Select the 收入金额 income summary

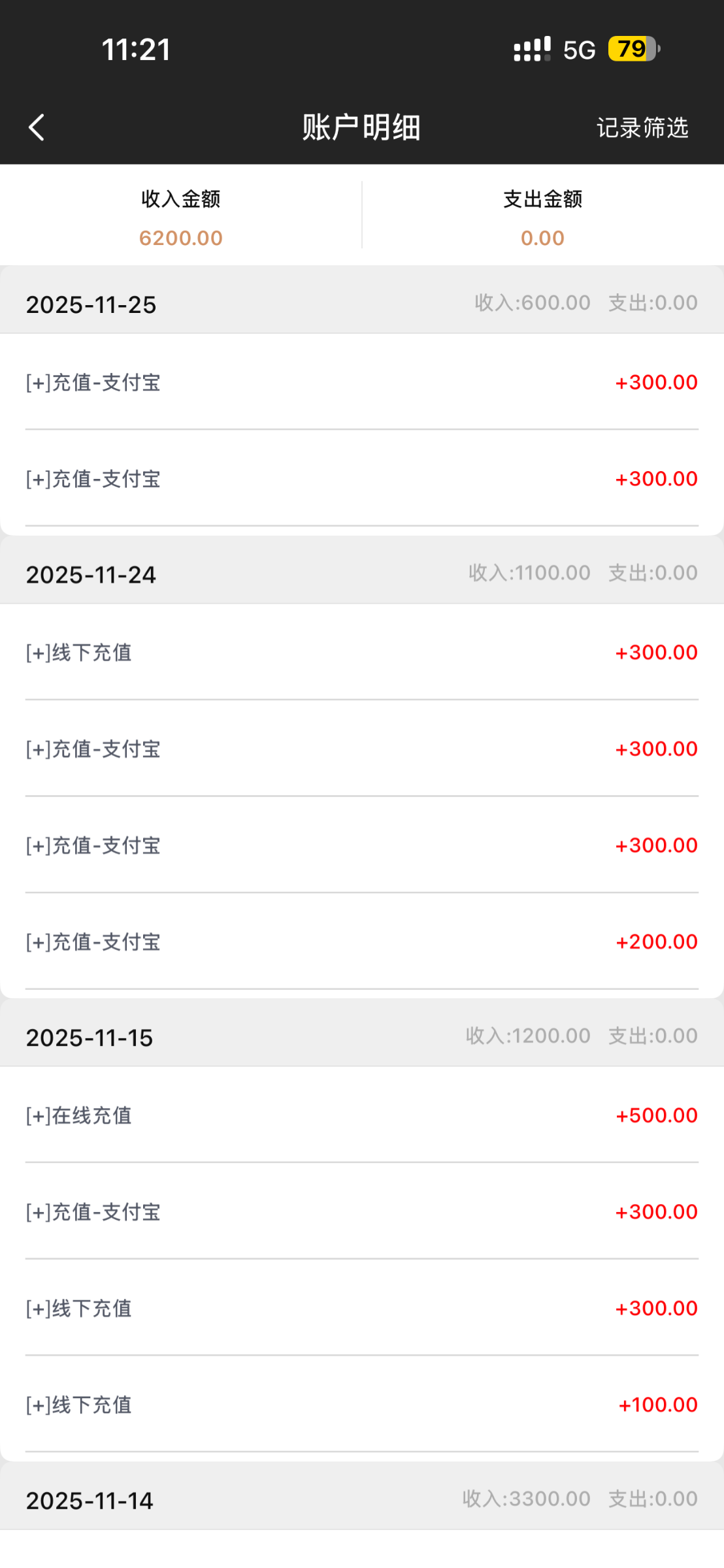pos(181,218)
